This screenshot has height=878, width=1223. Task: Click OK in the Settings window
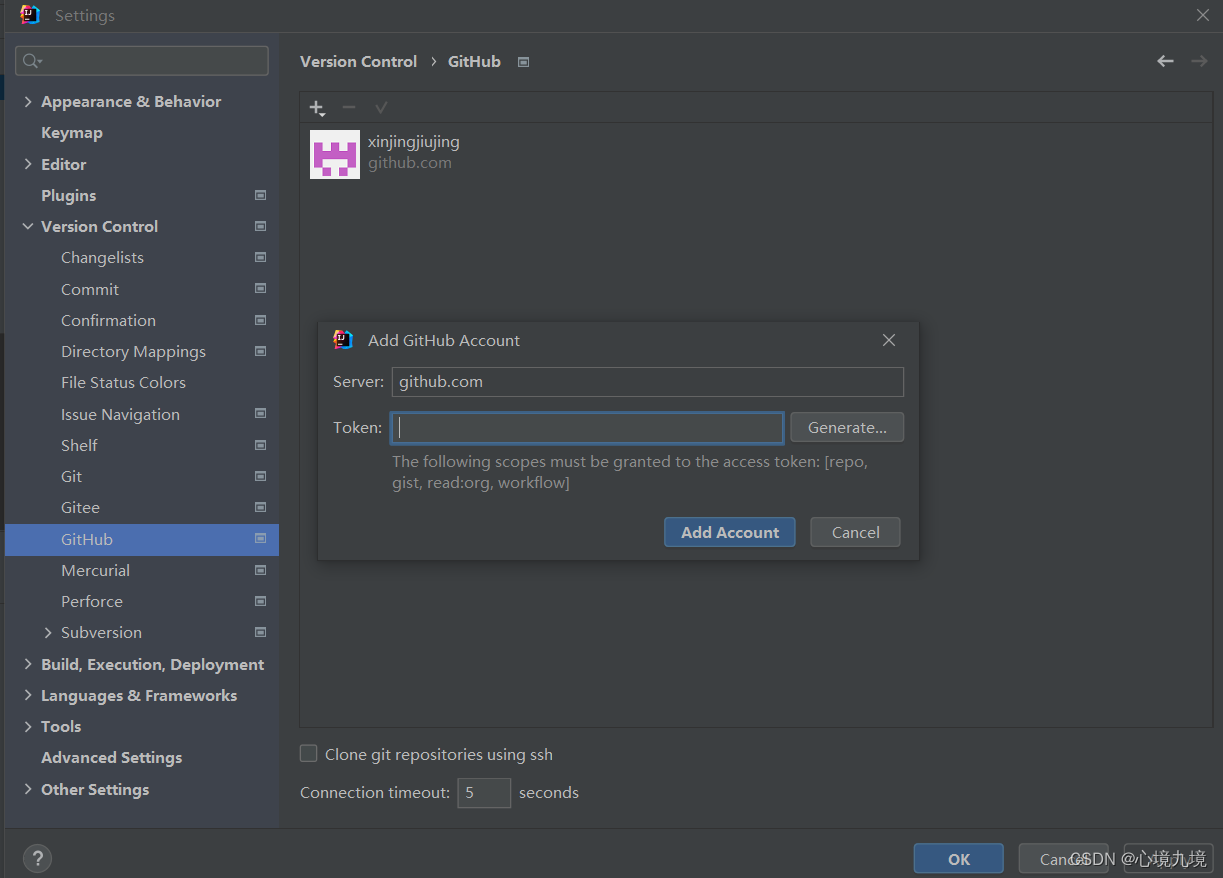[959, 859]
